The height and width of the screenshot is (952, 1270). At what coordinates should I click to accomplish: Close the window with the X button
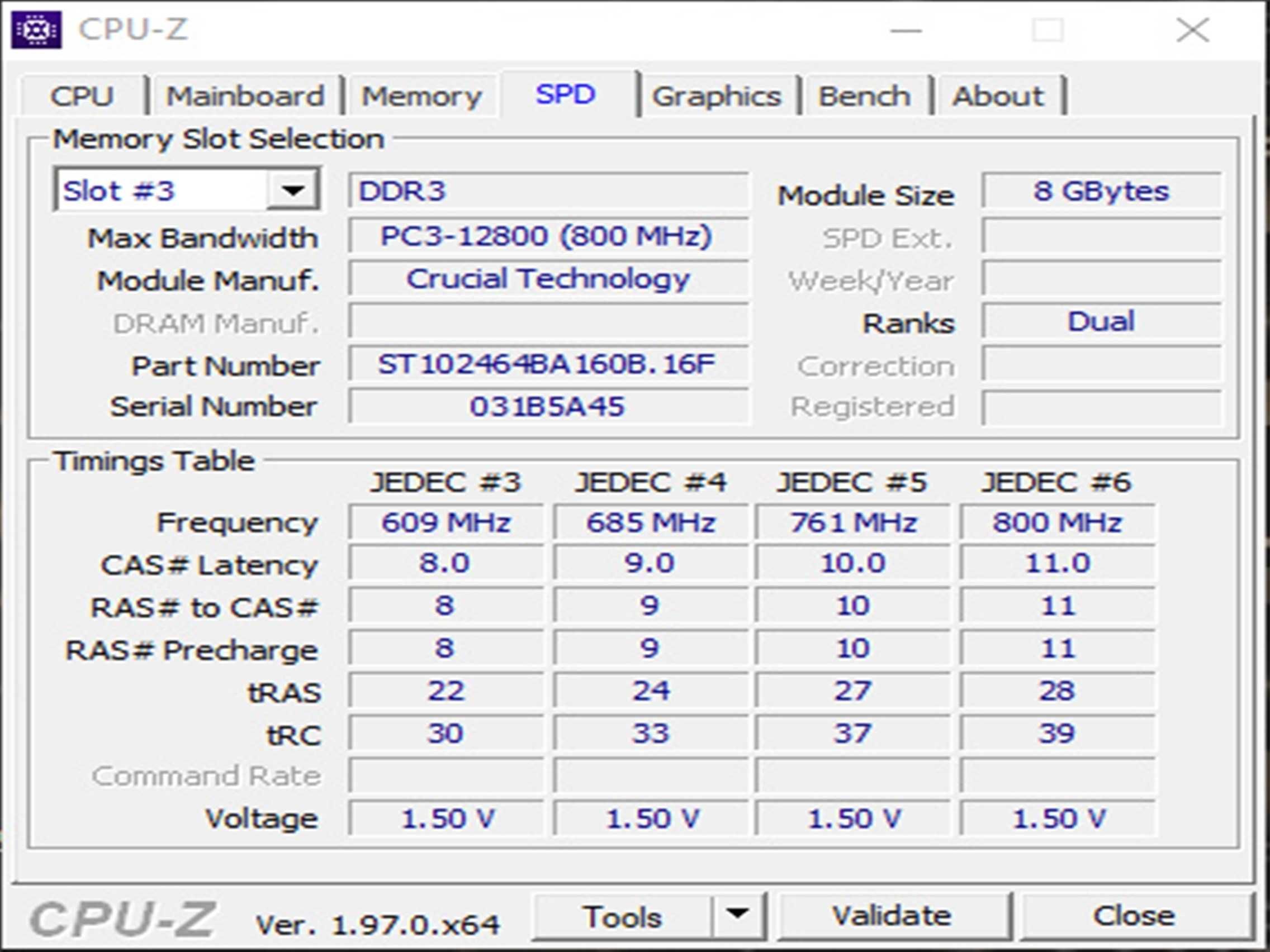(x=1192, y=30)
